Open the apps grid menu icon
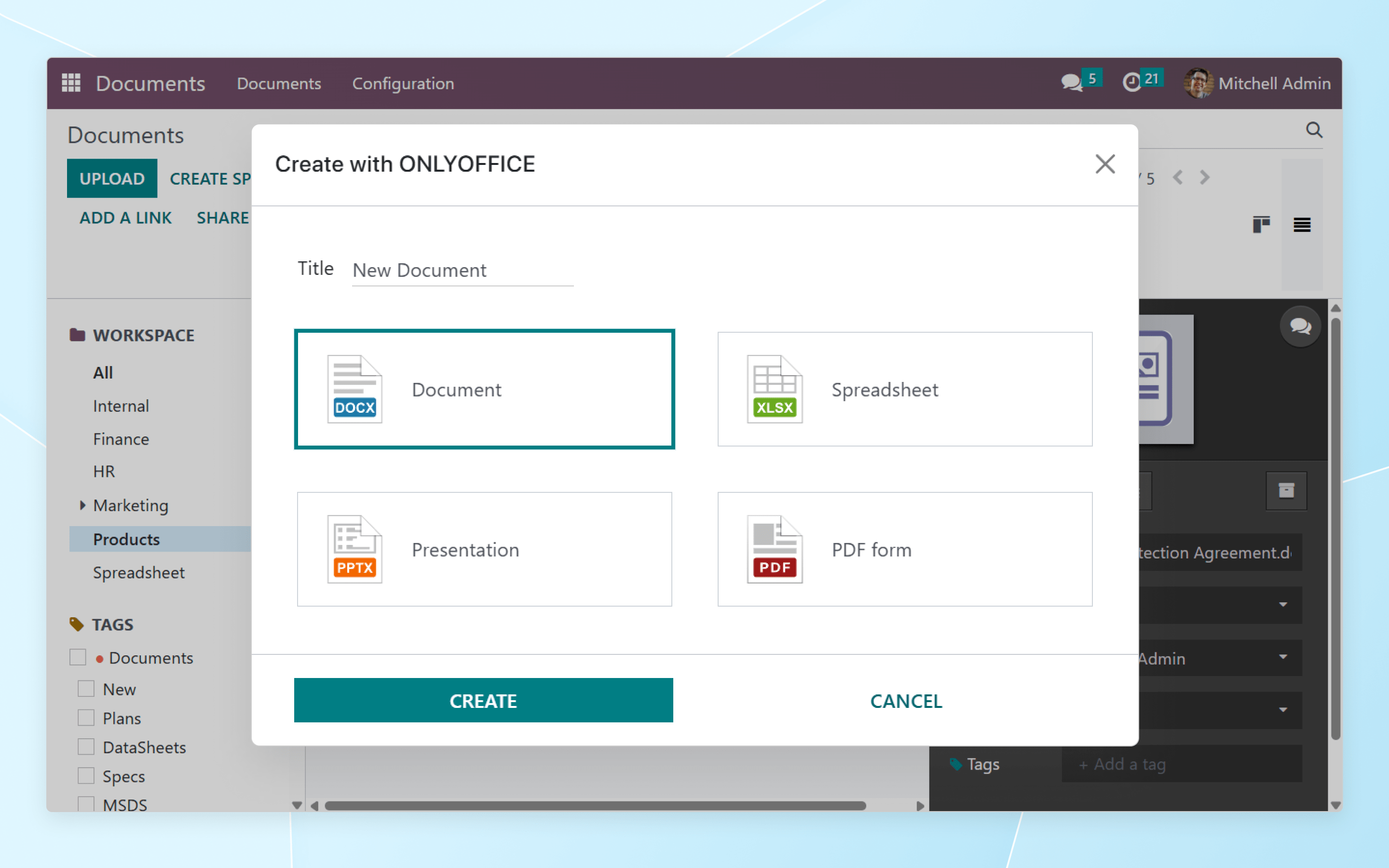Image resolution: width=1389 pixels, height=868 pixels. [x=70, y=83]
